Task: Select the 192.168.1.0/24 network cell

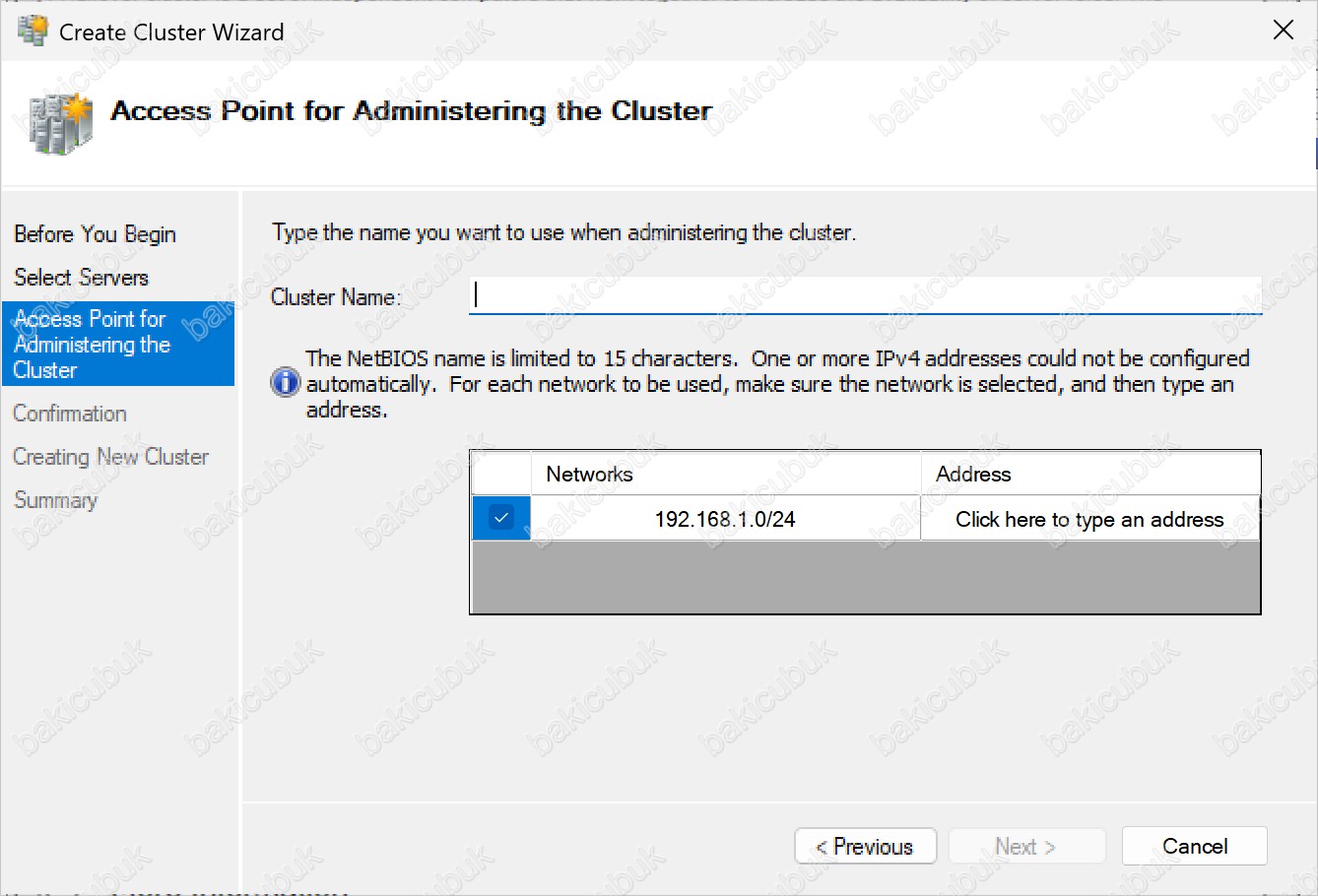Action: click(725, 519)
